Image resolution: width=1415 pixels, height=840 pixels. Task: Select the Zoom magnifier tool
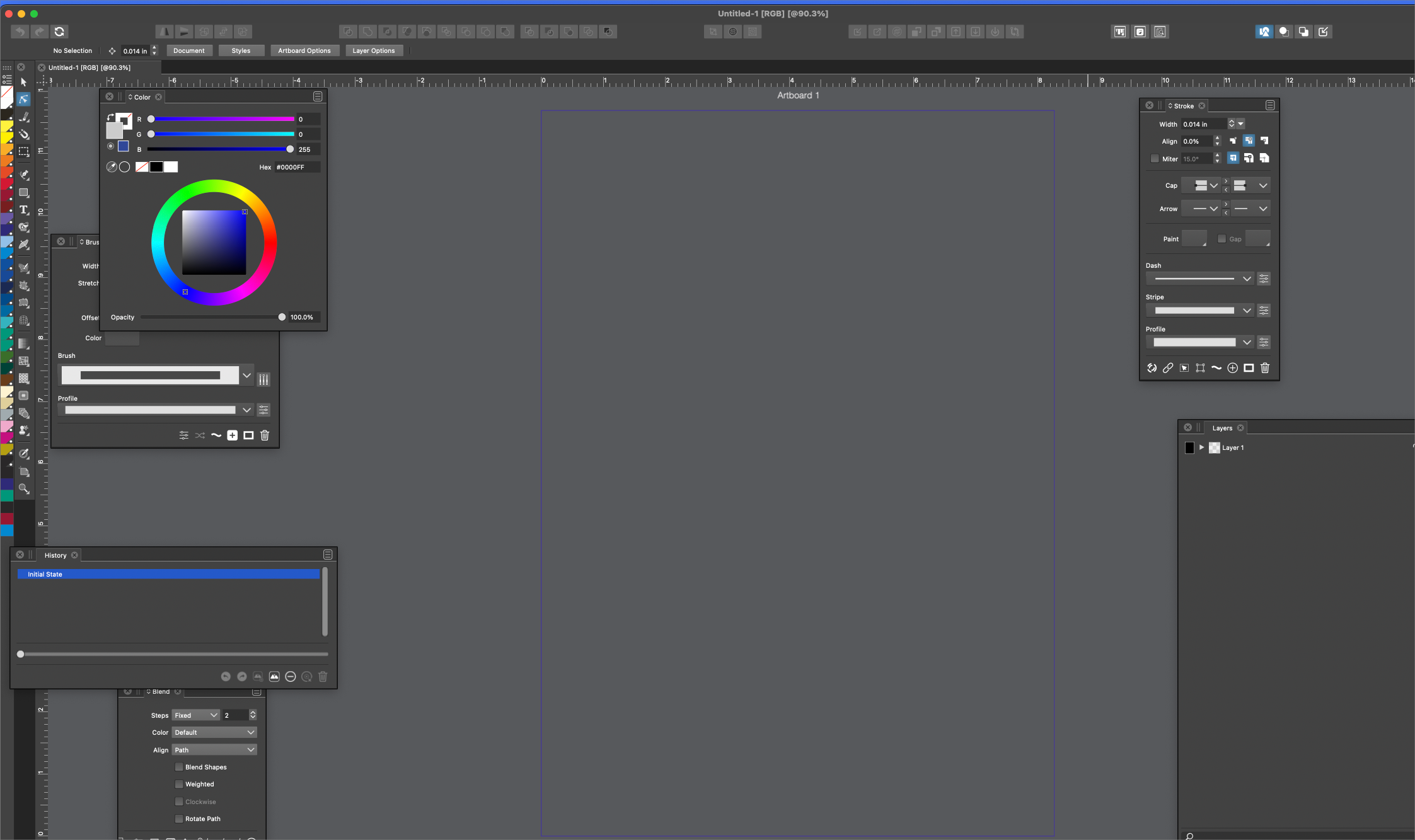click(x=24, y=488)
